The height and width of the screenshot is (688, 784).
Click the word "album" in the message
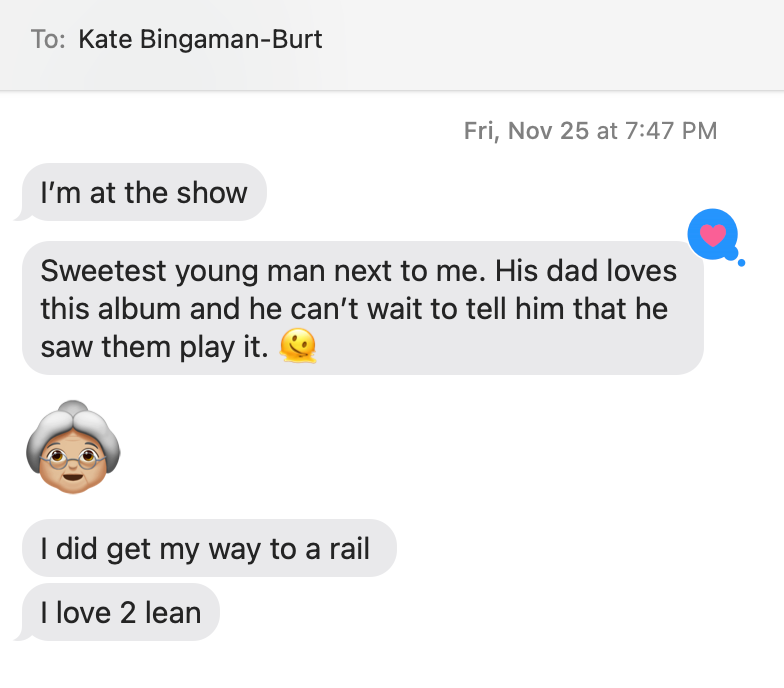click(139, 308)
